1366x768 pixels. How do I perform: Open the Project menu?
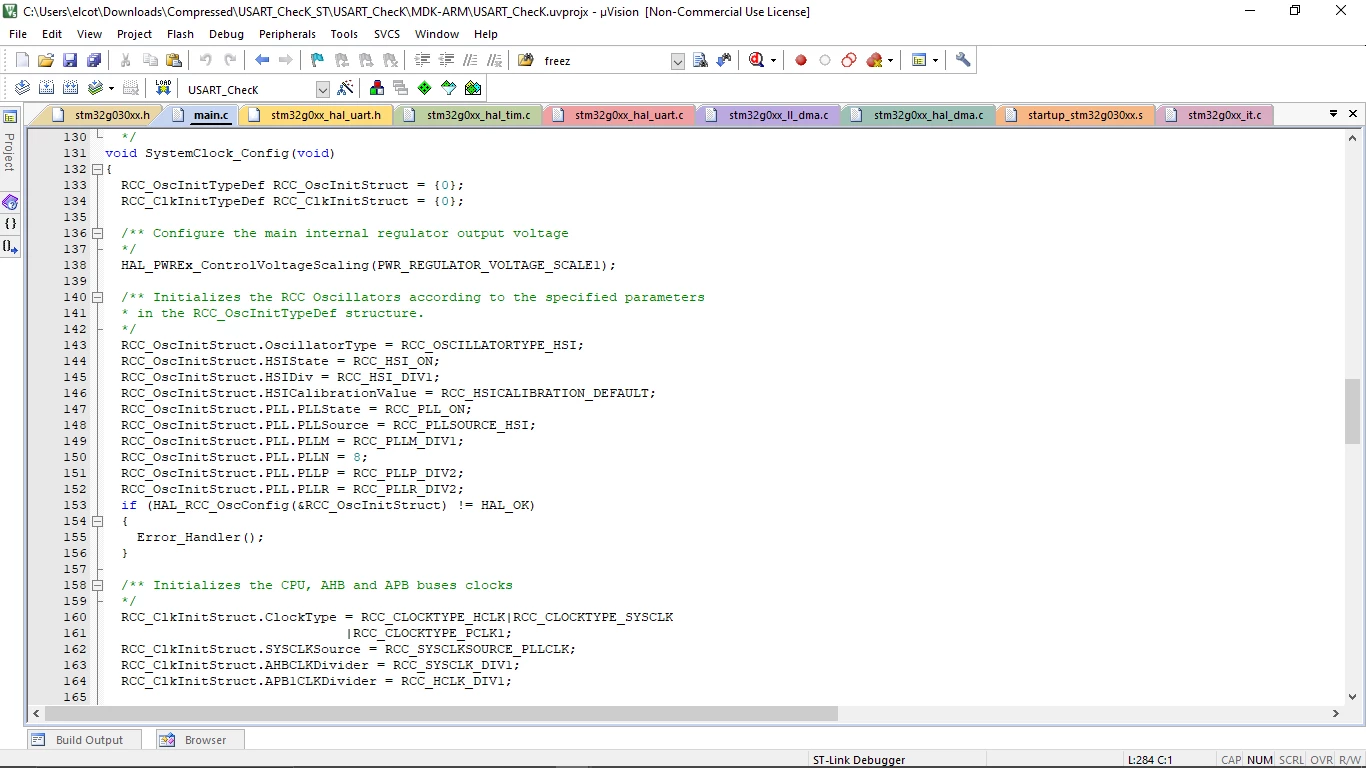click(134, 34)
